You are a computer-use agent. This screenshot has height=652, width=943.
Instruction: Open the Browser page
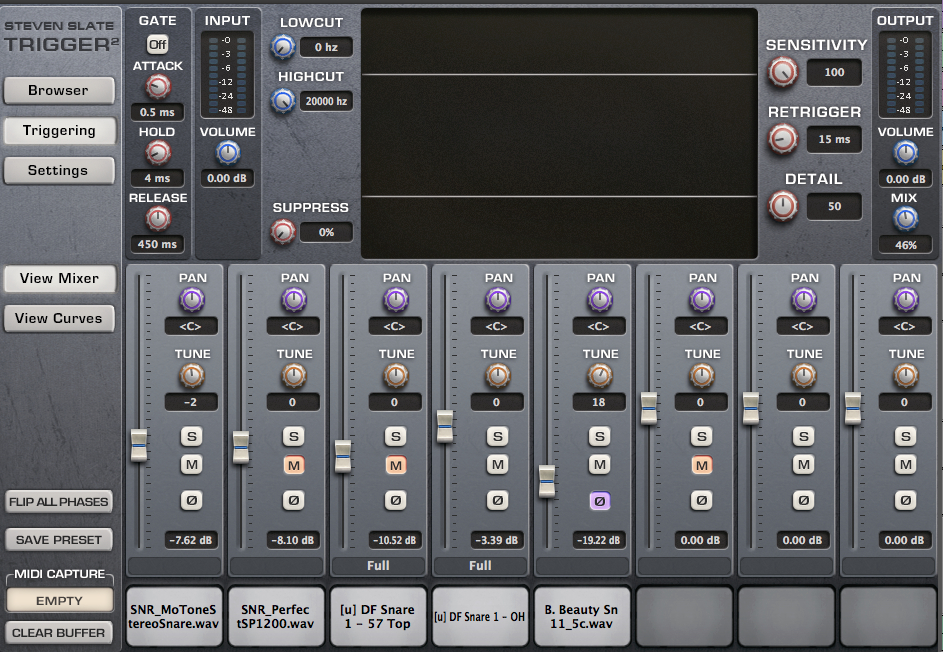coord(58,91)
